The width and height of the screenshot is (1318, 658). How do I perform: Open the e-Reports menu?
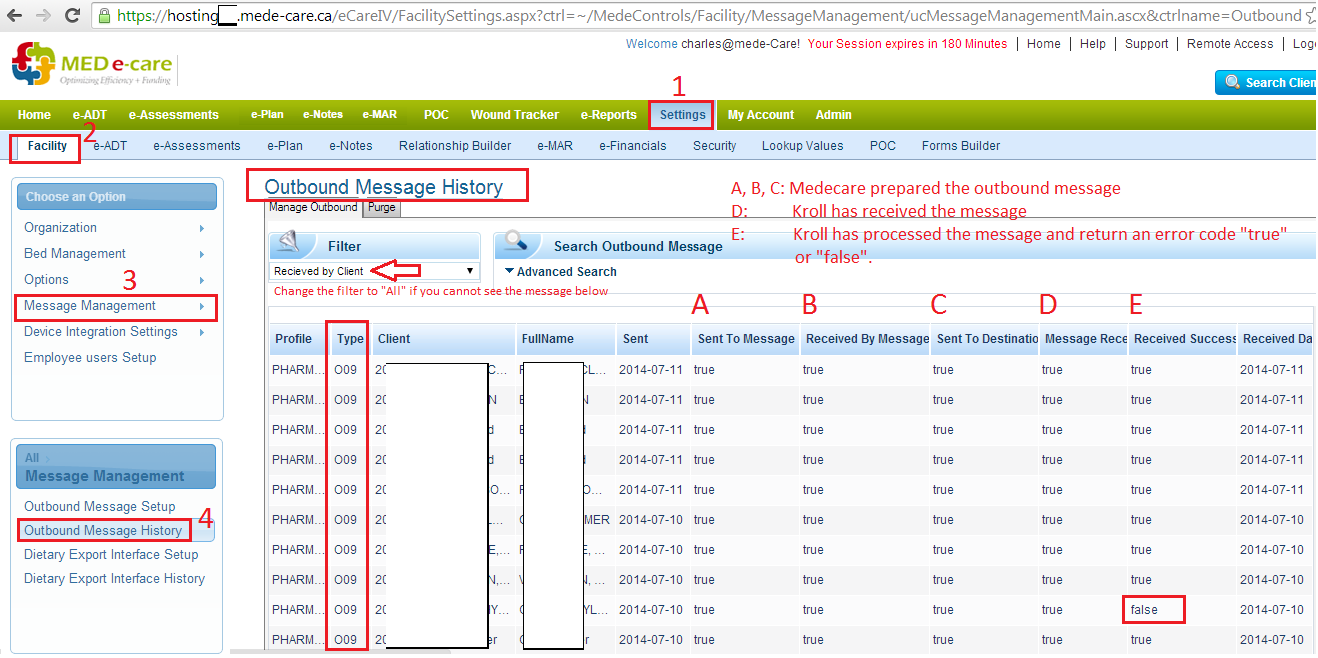[x=608, y=115]
